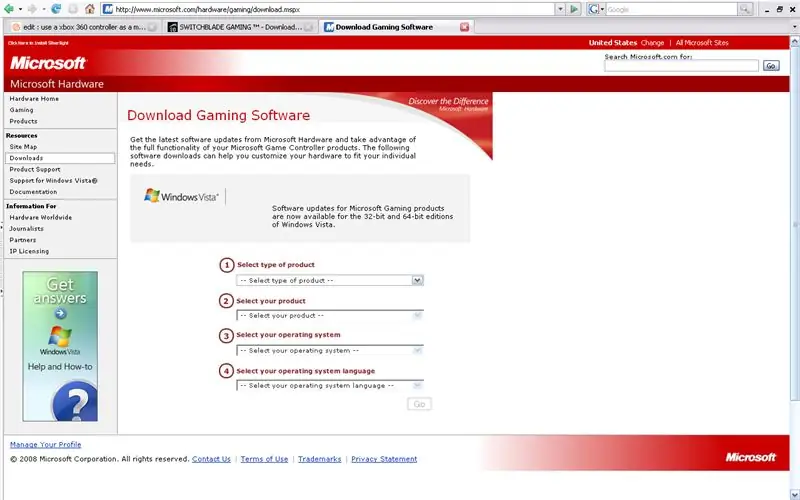
Task: Click here to install Silverlight link
Action: 38,43
